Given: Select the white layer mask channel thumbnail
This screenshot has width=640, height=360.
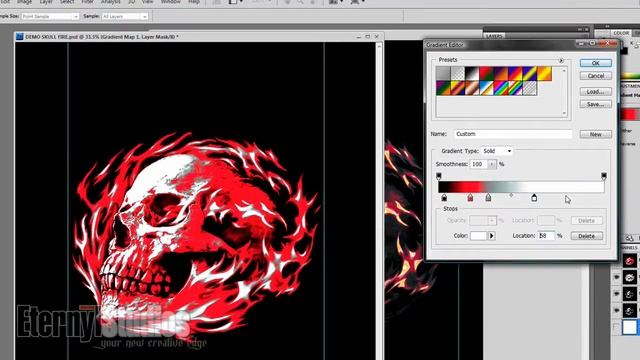Looking at the screenshot, I should coord(629,327).
